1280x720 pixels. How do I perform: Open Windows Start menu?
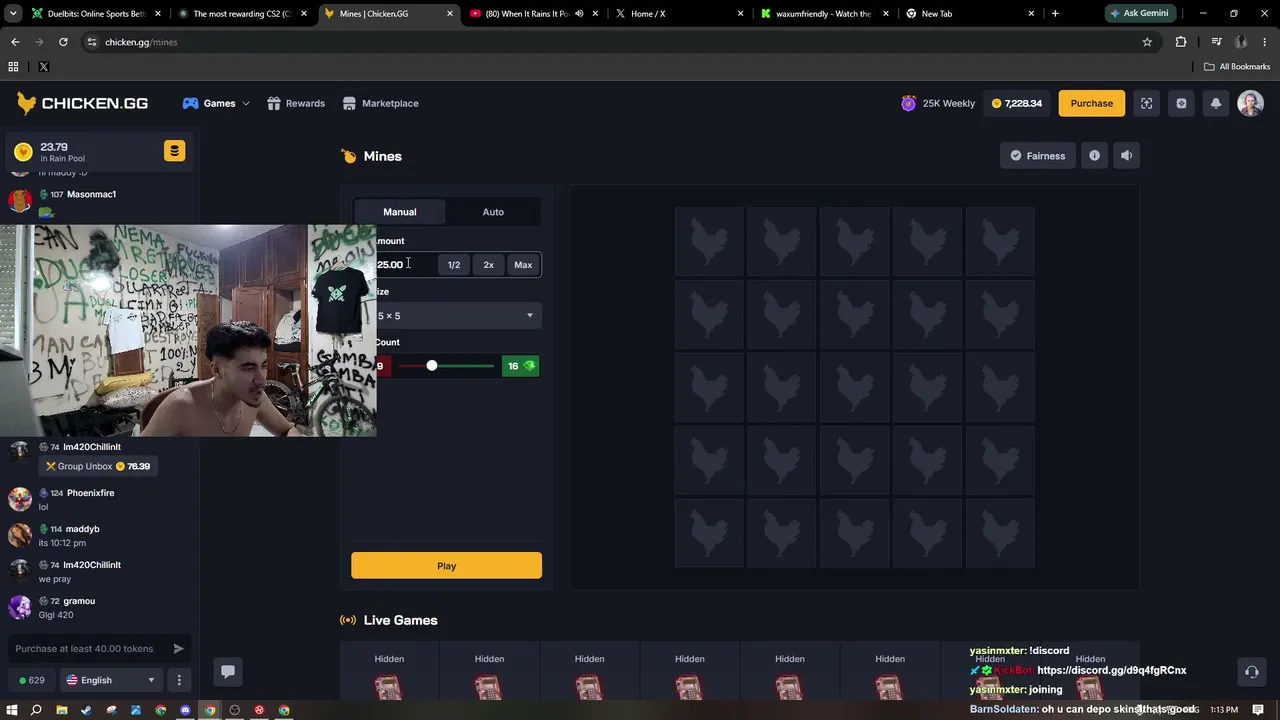pos(11,710)
